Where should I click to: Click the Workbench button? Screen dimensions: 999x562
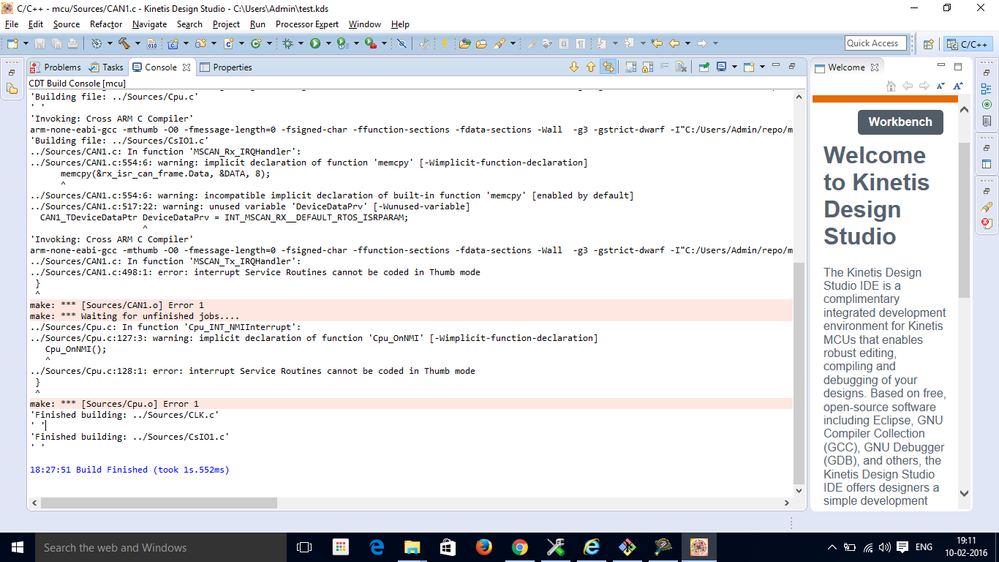click(x=900, y=122)
